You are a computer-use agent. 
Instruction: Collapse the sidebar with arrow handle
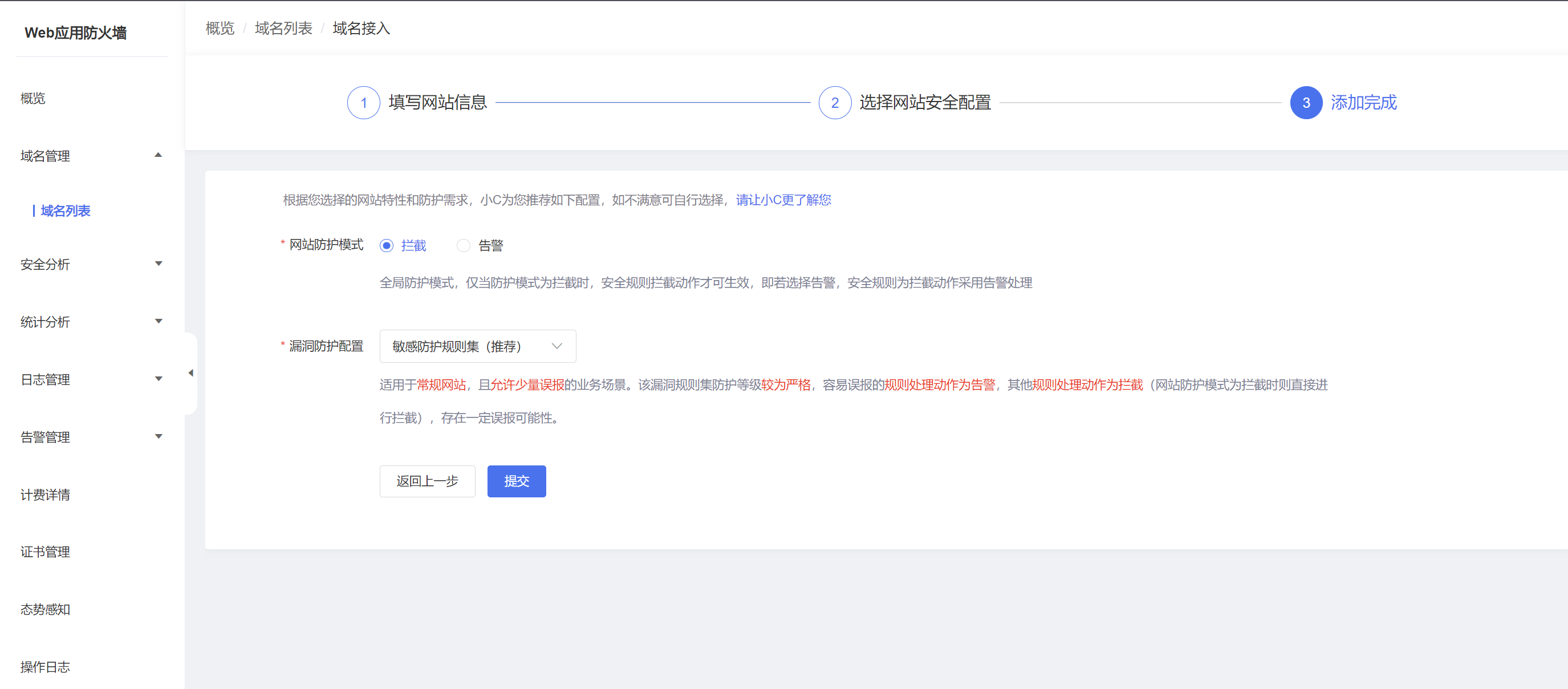(x=191, y=372)
